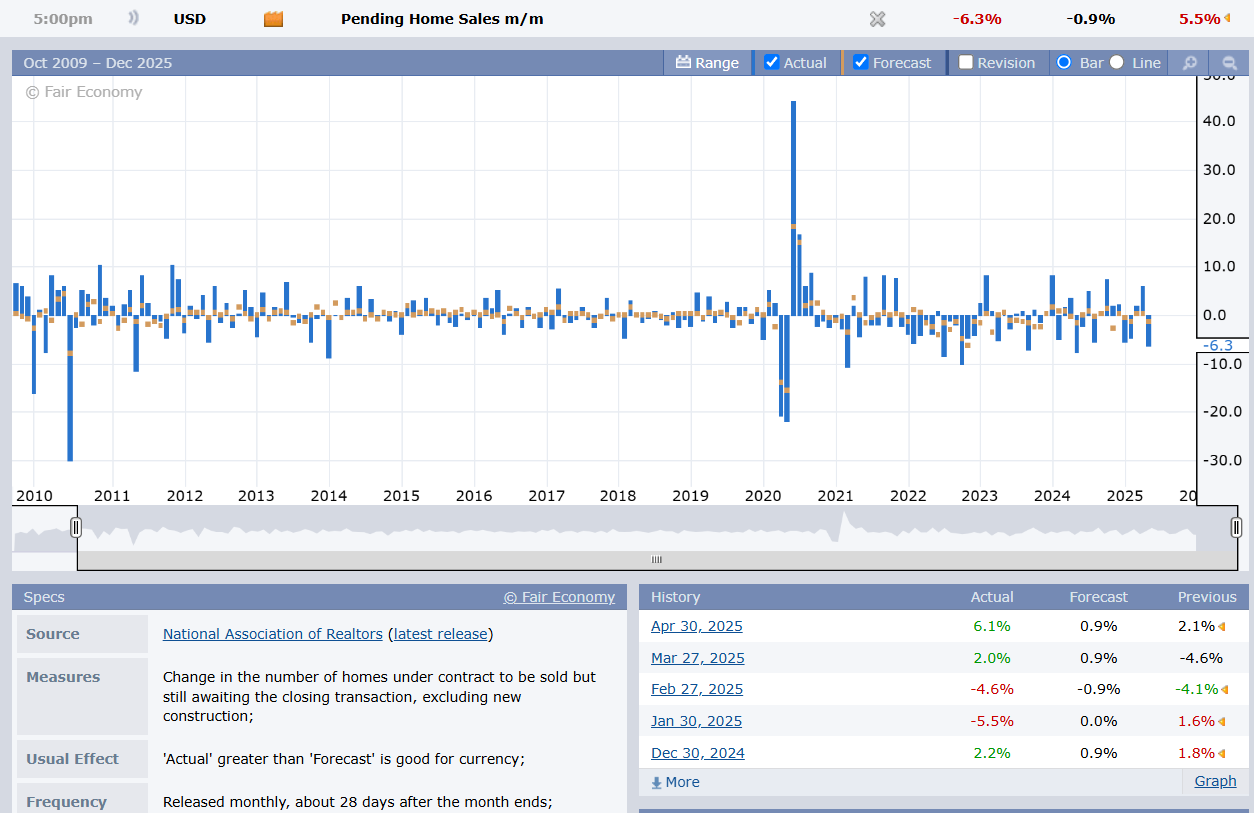Click revision arrow beside 1.8% previous value
The width and height of the screenshot is (1254, 813).
coord(1222,754)
